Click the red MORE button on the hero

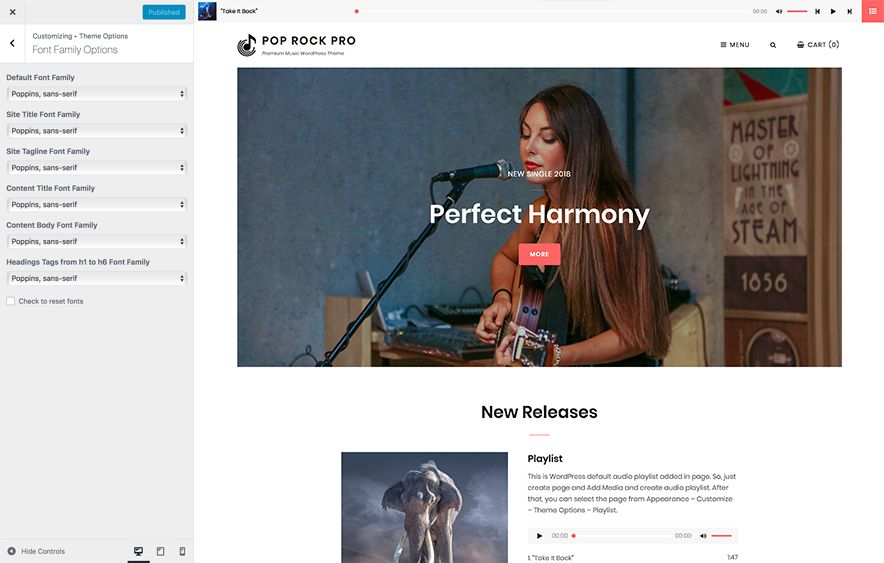coord(539,254)
